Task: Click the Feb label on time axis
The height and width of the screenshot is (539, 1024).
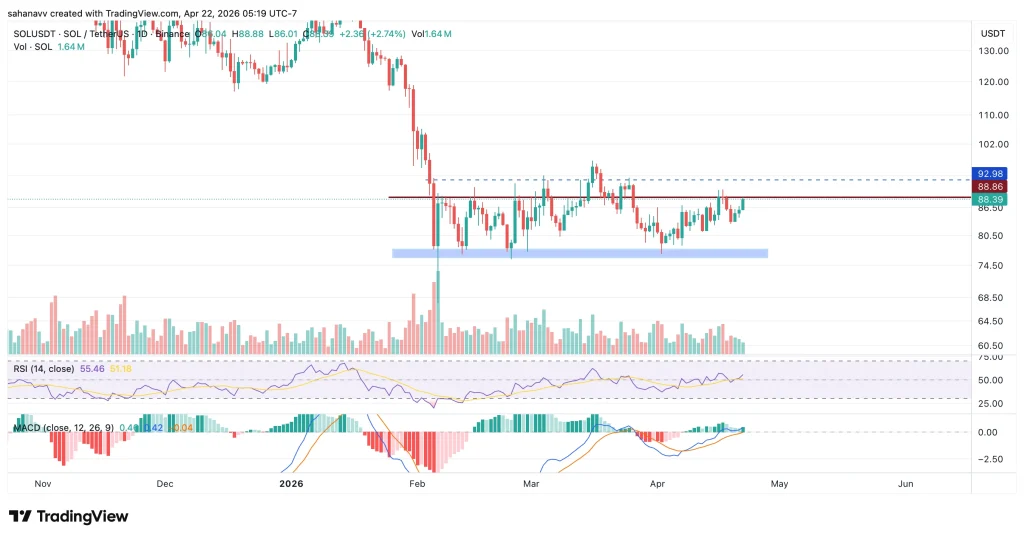Action: (x=418, y=484)
